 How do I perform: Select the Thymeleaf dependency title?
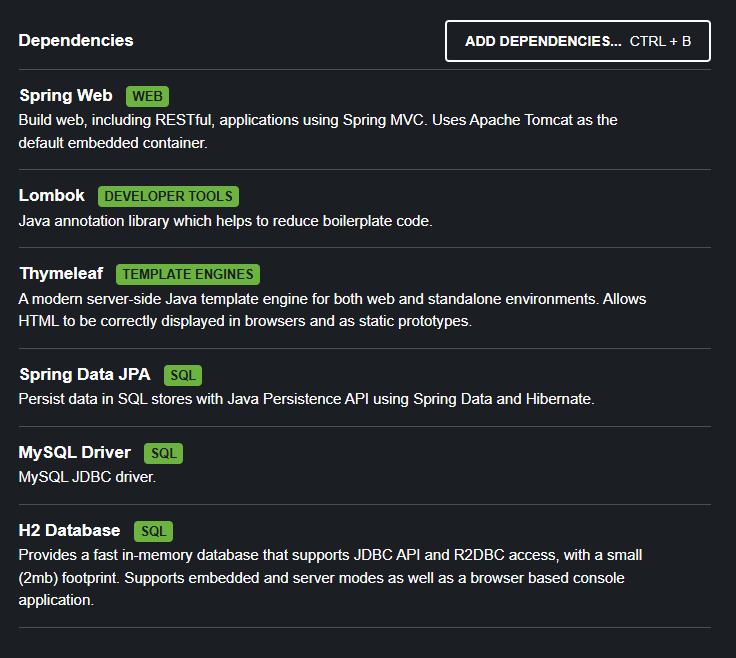[x=61, y=273]
